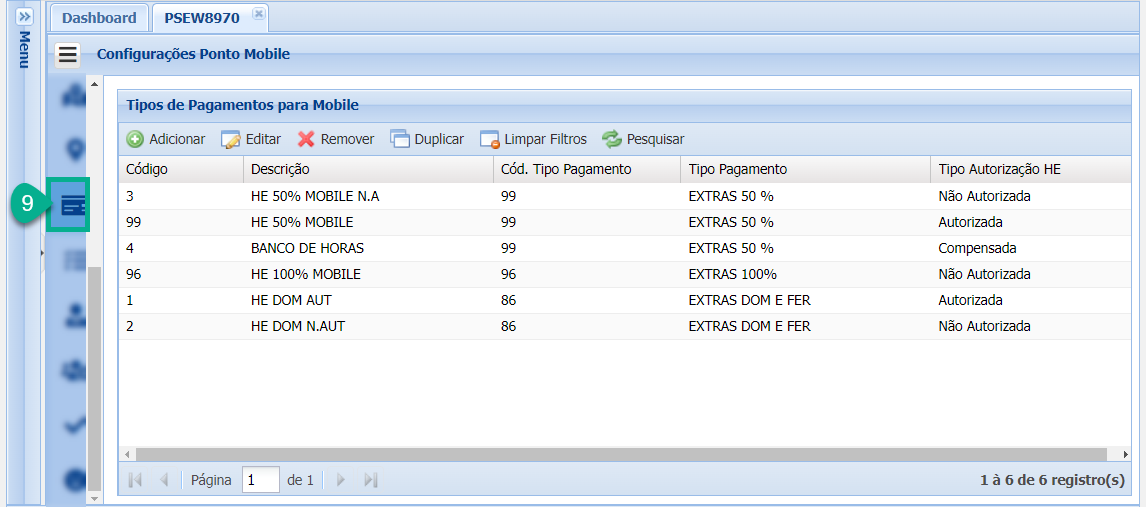The width and height of the screenshot is (1146, 507).
Task: Click the Compensada authorization cell
Action: (1031, 248)
